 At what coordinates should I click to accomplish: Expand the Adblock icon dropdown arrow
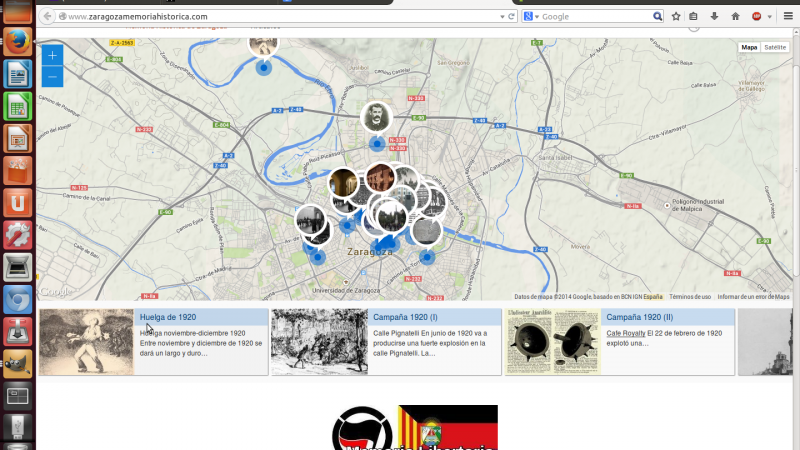[x=769, y=17]
